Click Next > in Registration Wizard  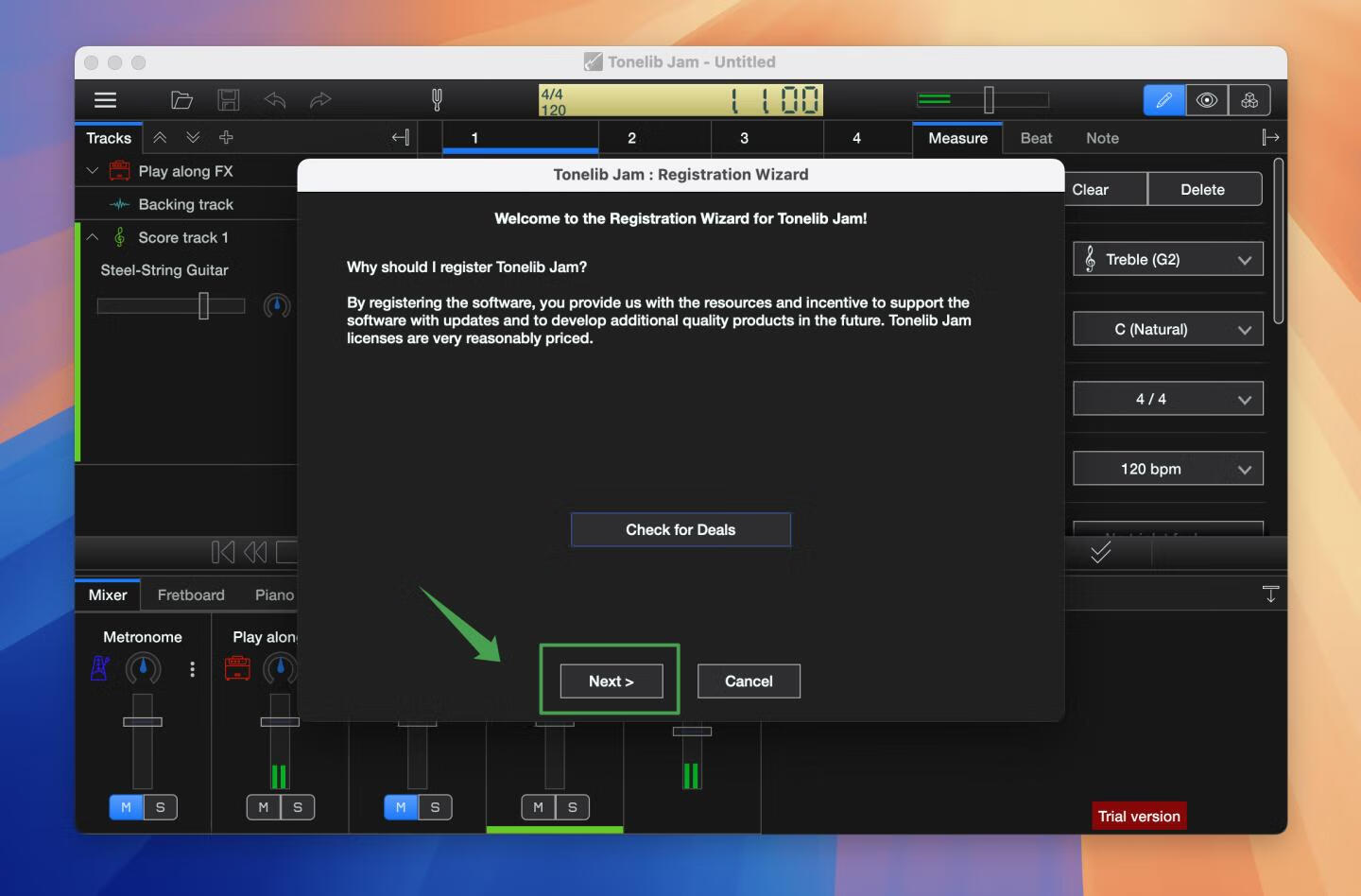pos(612,681)
